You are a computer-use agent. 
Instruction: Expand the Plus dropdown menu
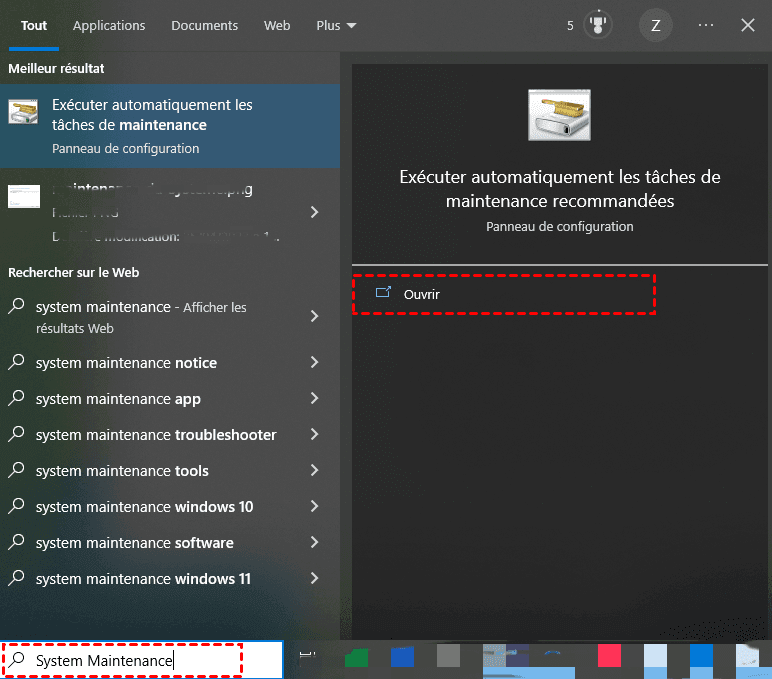[x=336, y=26]
